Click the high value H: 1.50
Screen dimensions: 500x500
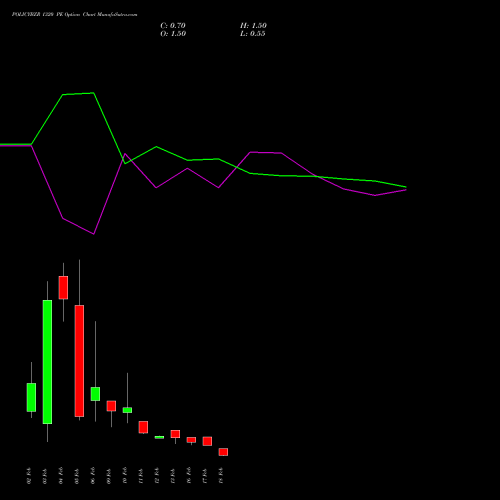pyautogui.click(x=253, y=26)
